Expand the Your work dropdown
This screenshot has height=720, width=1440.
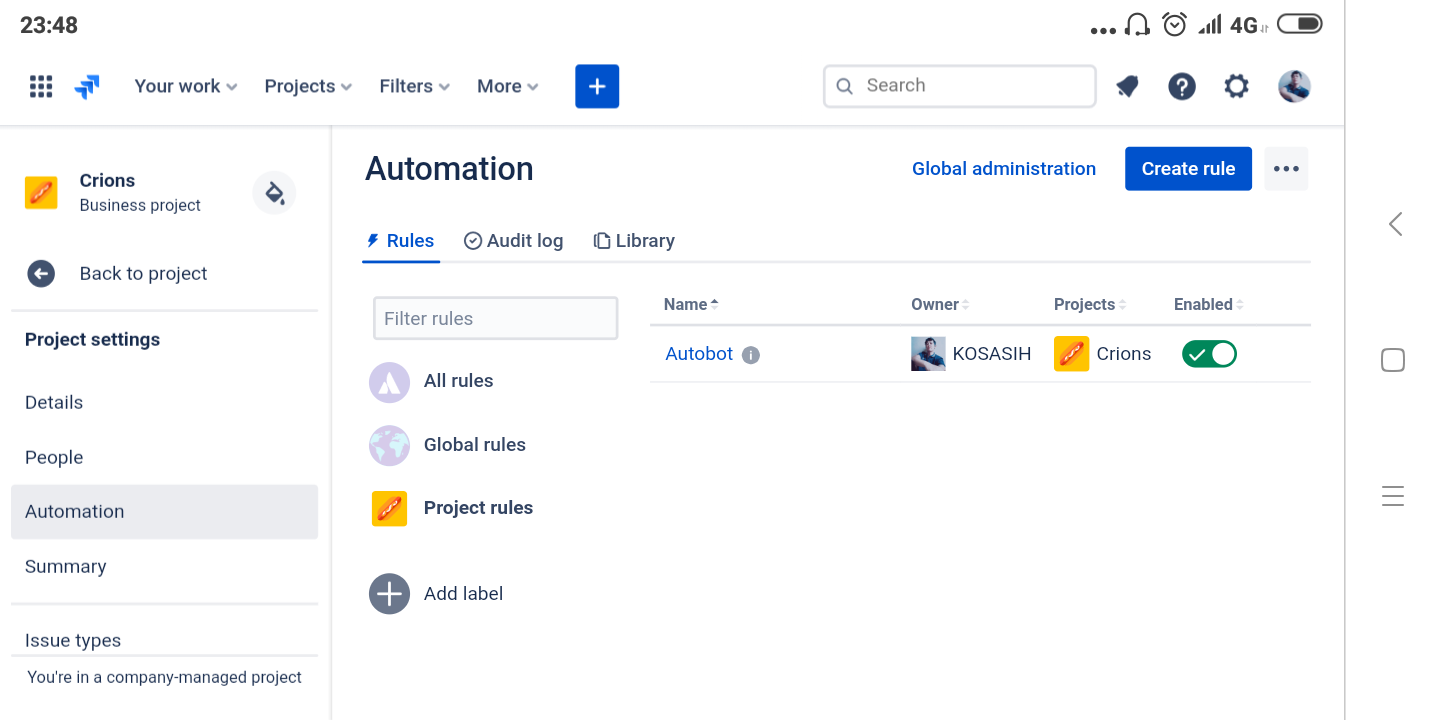pos(186,86)
